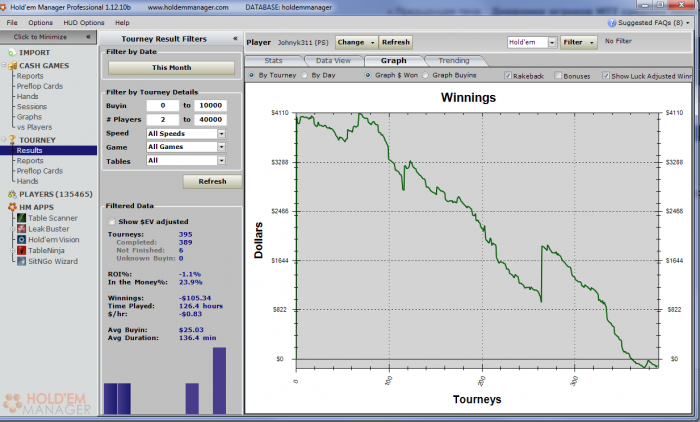Click the This Month date filter button
This screenshot has width=700, height=422.
click(171, 68)
